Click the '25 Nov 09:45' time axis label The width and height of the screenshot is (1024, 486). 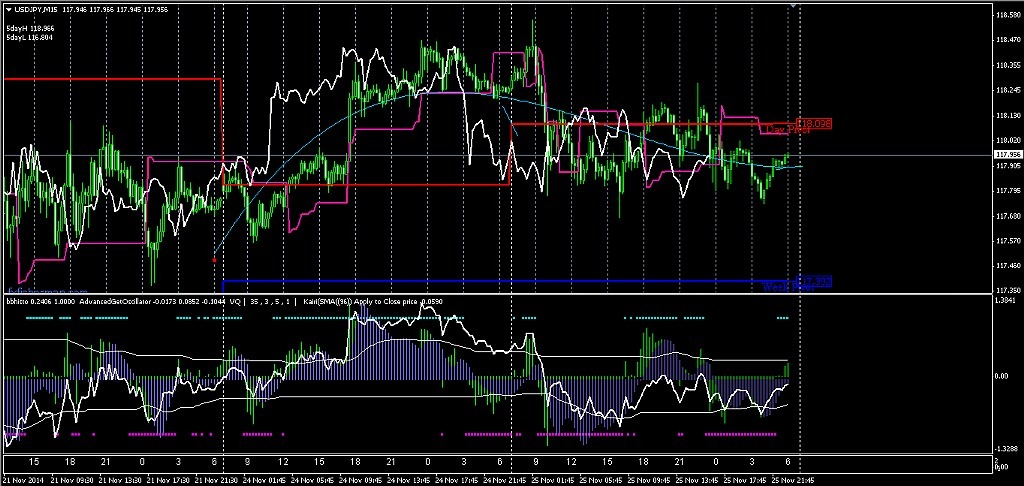pos(648,480)
